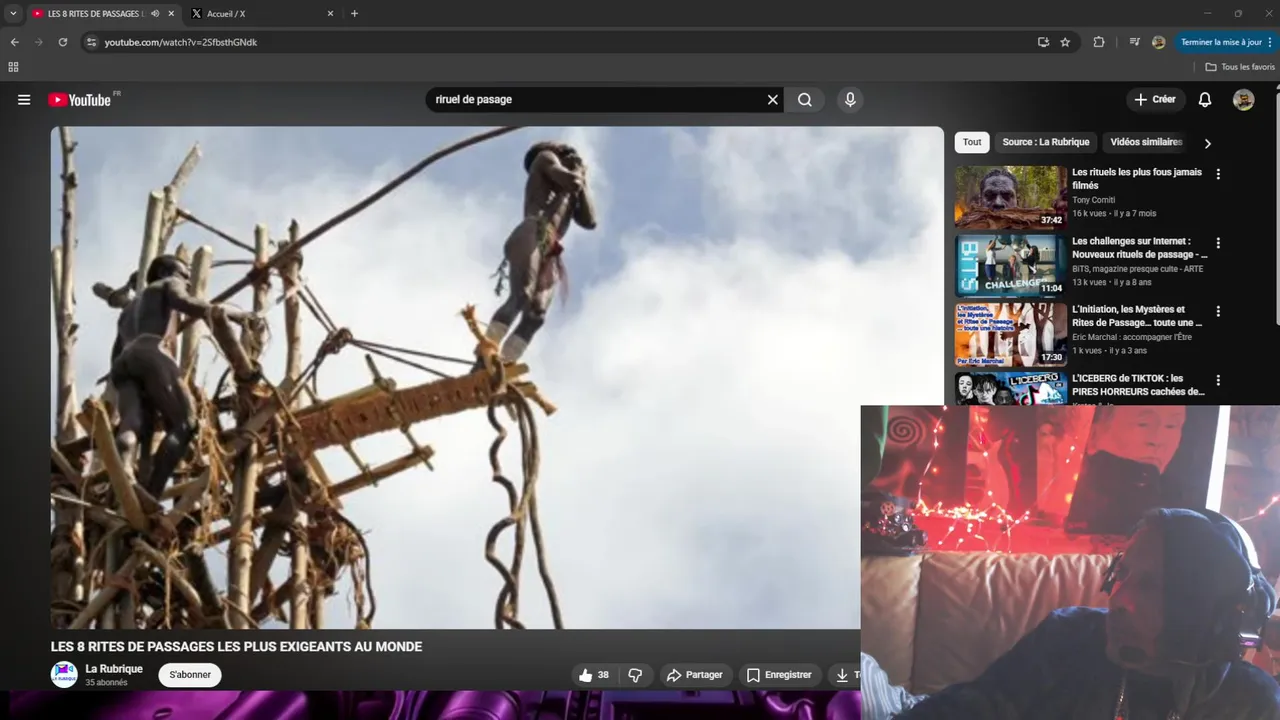Open options for L'ICEBERG de TIKTOK video

coord(1218,381)
